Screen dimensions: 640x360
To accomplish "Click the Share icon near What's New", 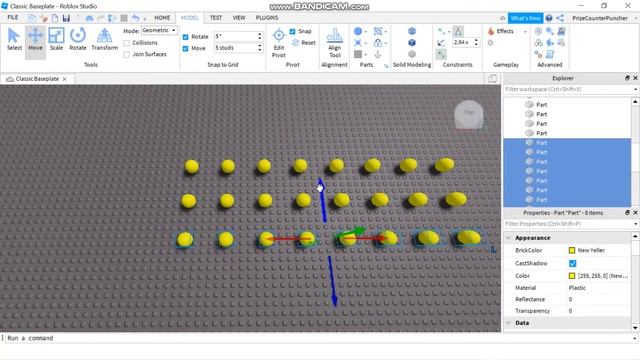I will pyautogui.click(x=560, y=18).
